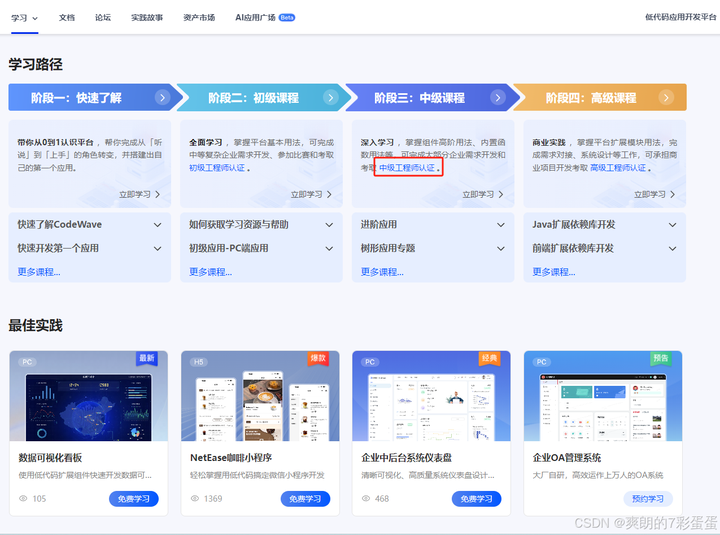Expand 如何获取学习资源与帮助 chevron

click(x=329, y=225)
